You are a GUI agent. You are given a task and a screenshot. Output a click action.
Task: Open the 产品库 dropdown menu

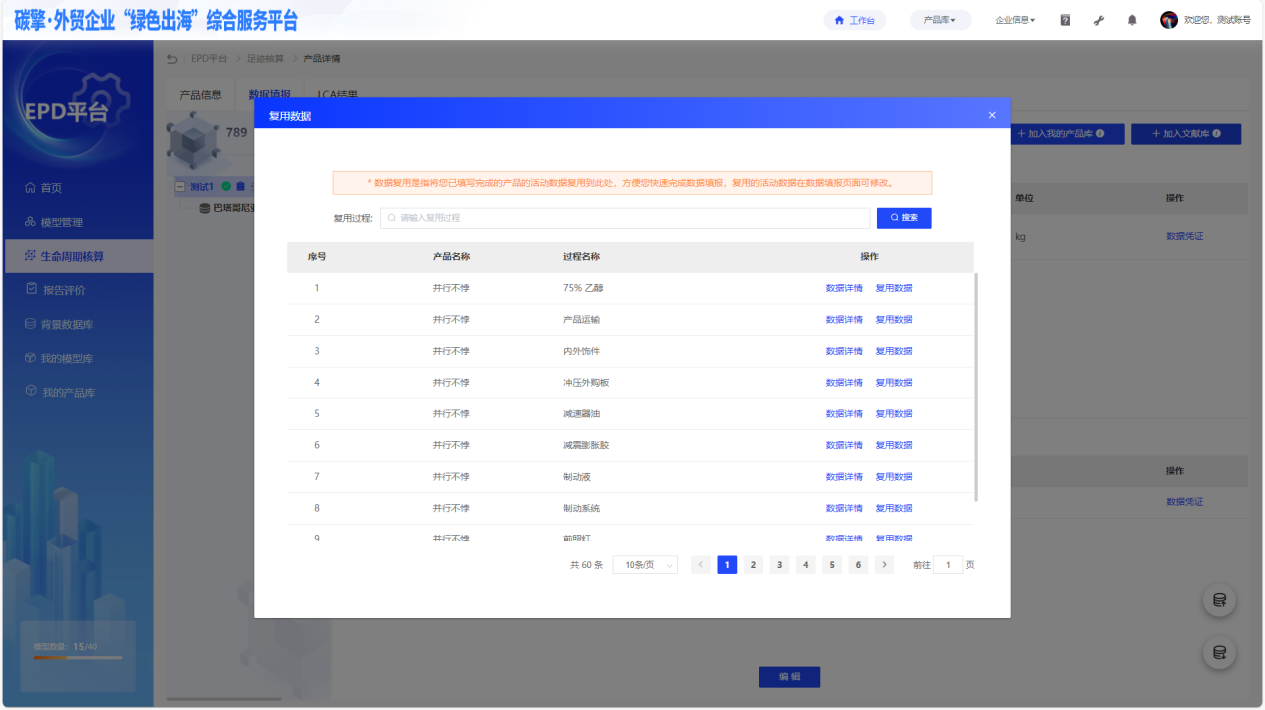940,20
